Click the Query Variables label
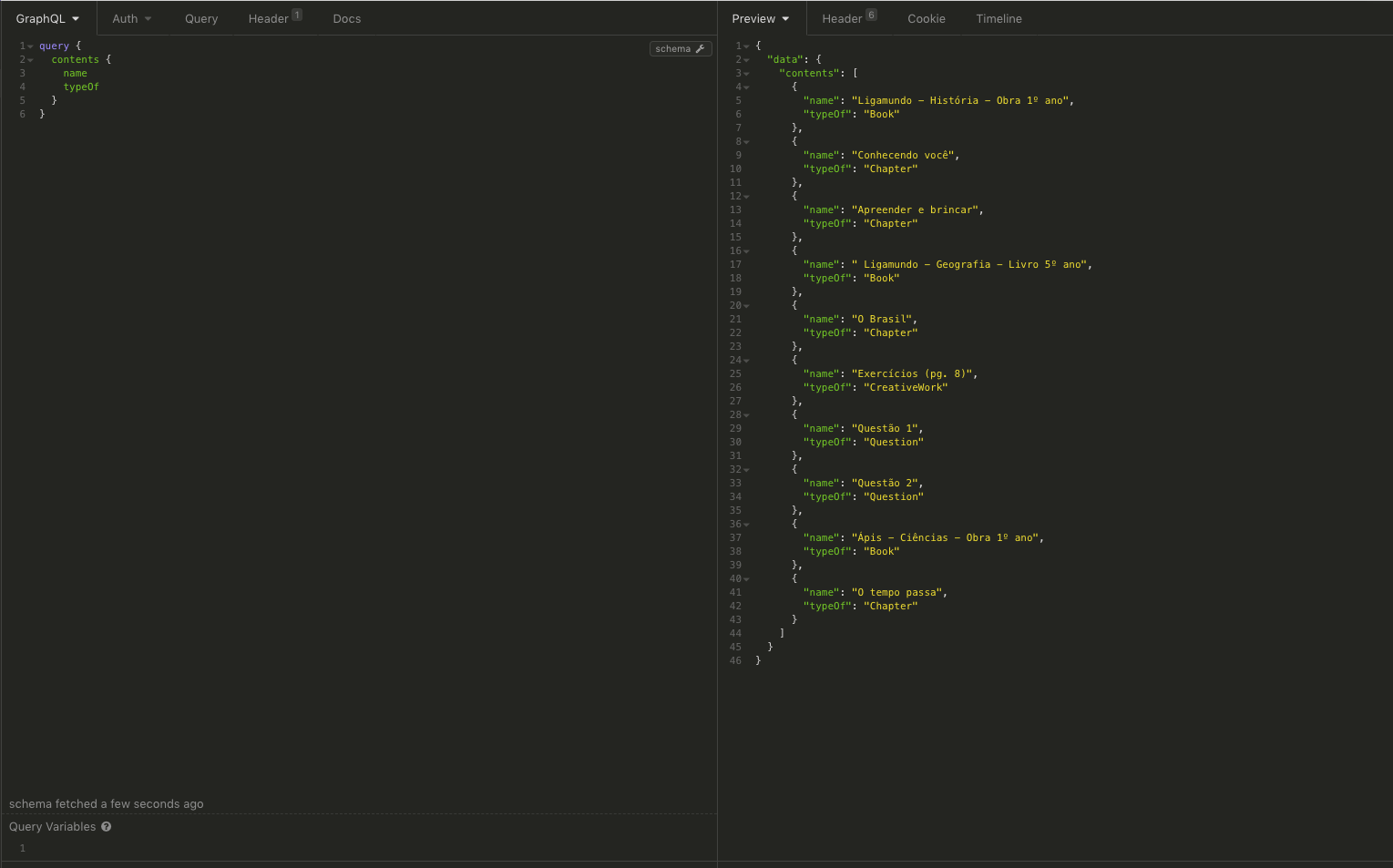Viewport: 1393px width, 868px height. click(x=52, y=827)
